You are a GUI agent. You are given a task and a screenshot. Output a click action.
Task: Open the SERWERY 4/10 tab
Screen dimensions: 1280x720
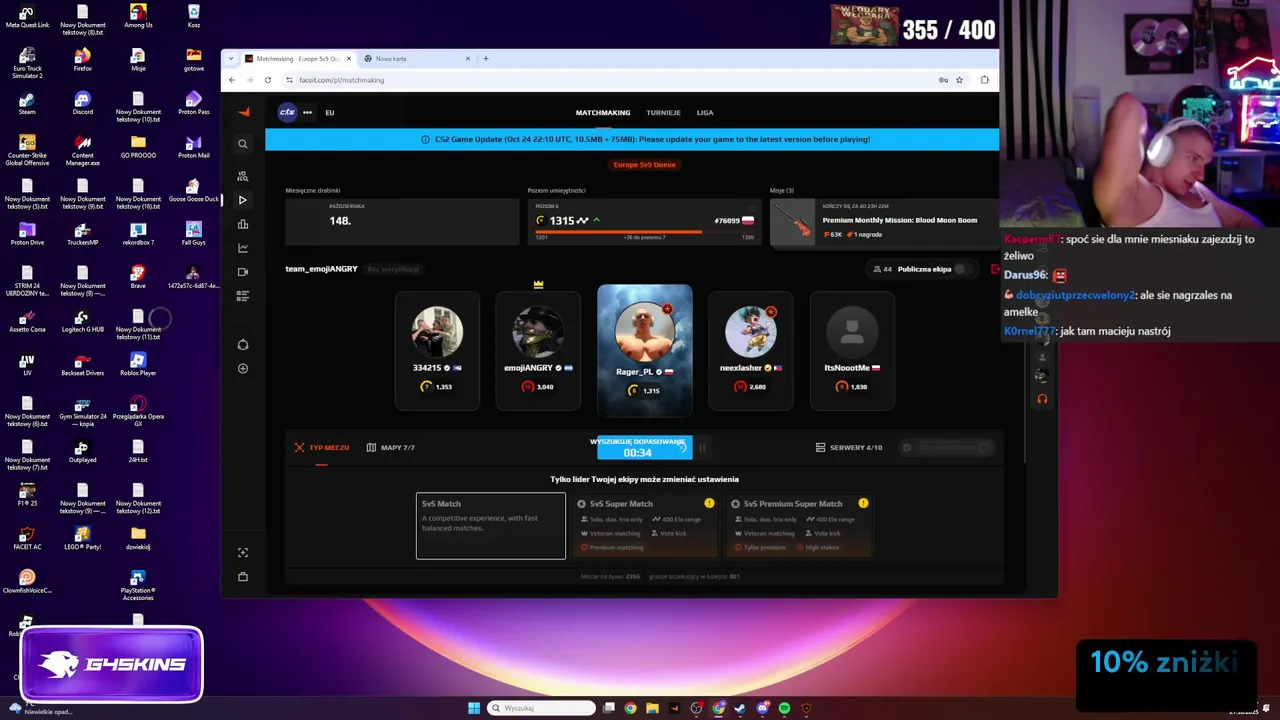click(x=849, y=447)
